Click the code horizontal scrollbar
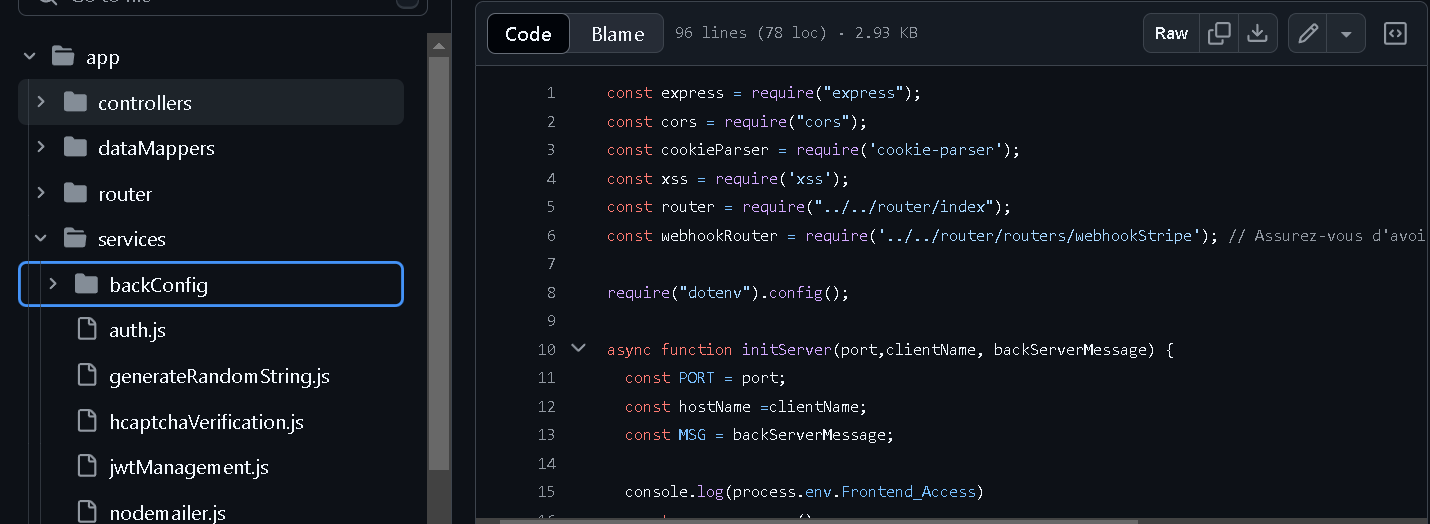This screenshot has height=524, width=1430. (x=818, y=521)
